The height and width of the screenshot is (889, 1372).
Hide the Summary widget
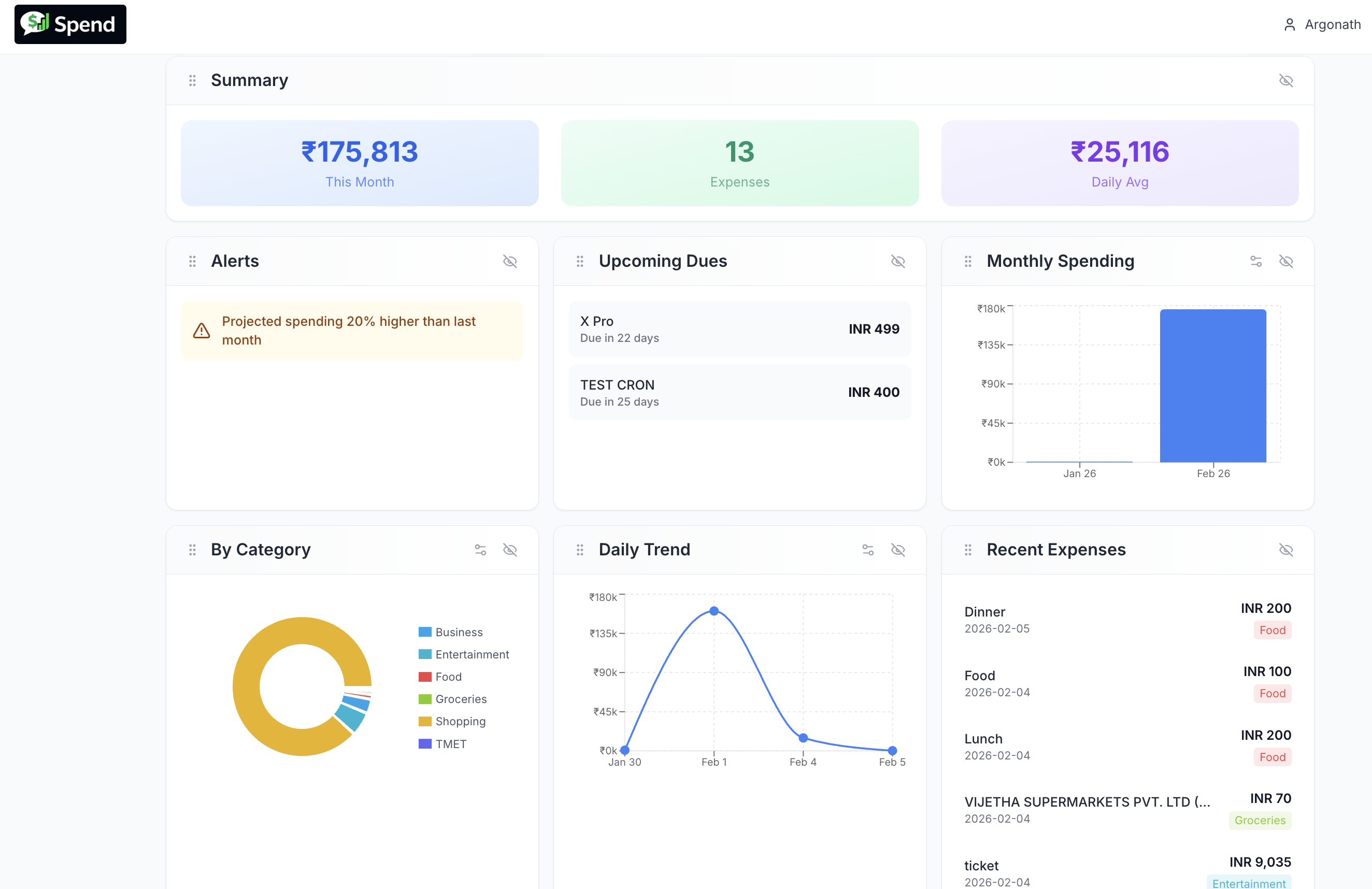coord(1285,81)
